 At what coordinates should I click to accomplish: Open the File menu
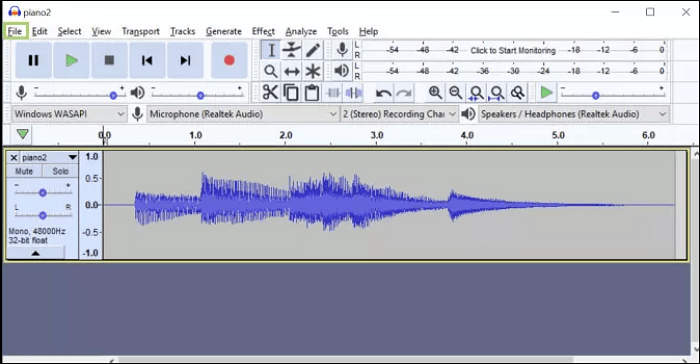click(15, 31)
